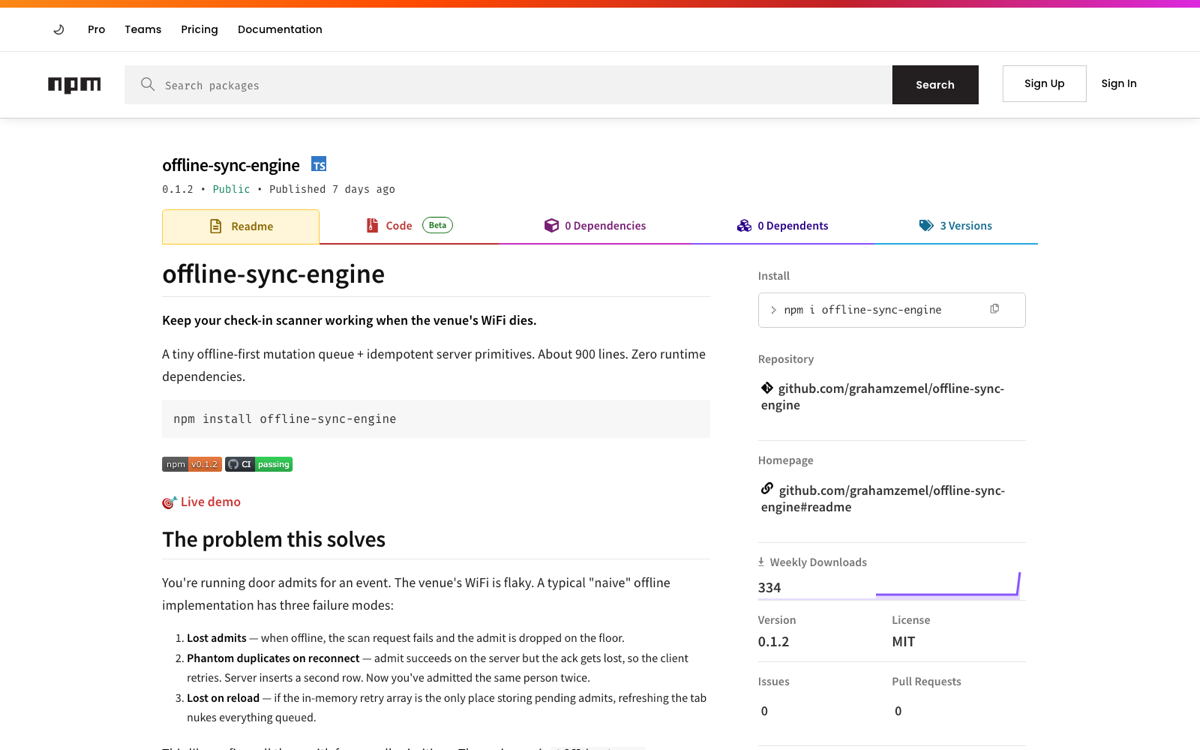The image size is (1200, 750).
Task: Open the 0 Dependencies tab
Action: (x=594, y=226)
